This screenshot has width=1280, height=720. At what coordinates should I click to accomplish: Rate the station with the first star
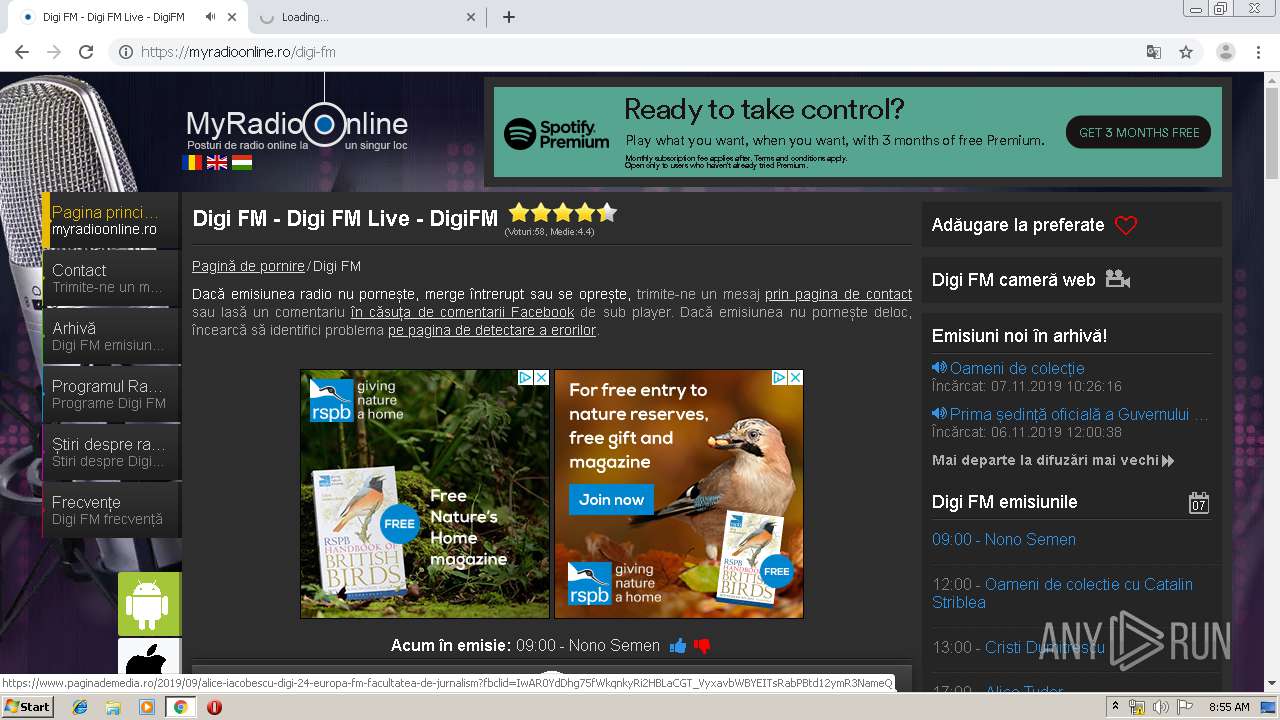tap(519, 212)
